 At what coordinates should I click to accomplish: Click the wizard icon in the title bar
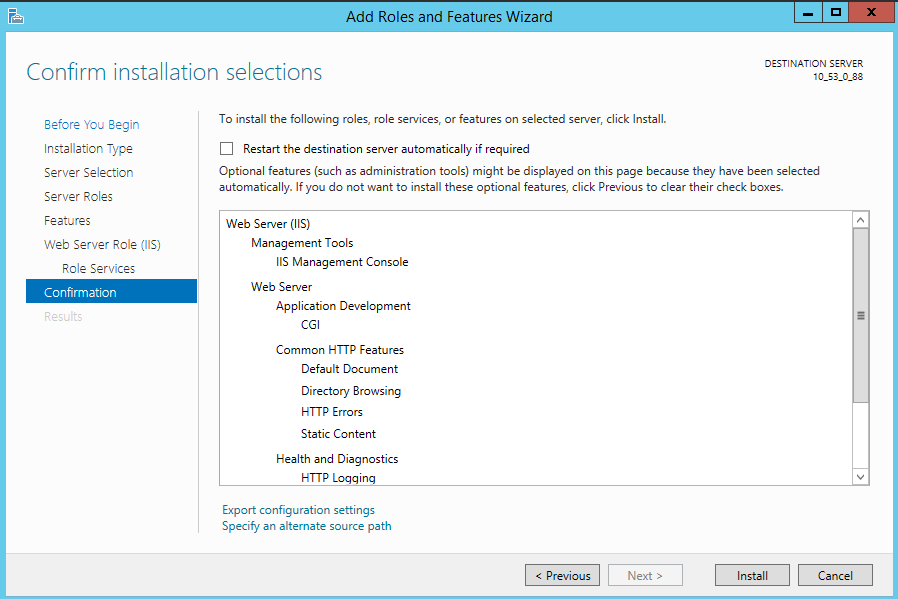click(x=14, y=15)
